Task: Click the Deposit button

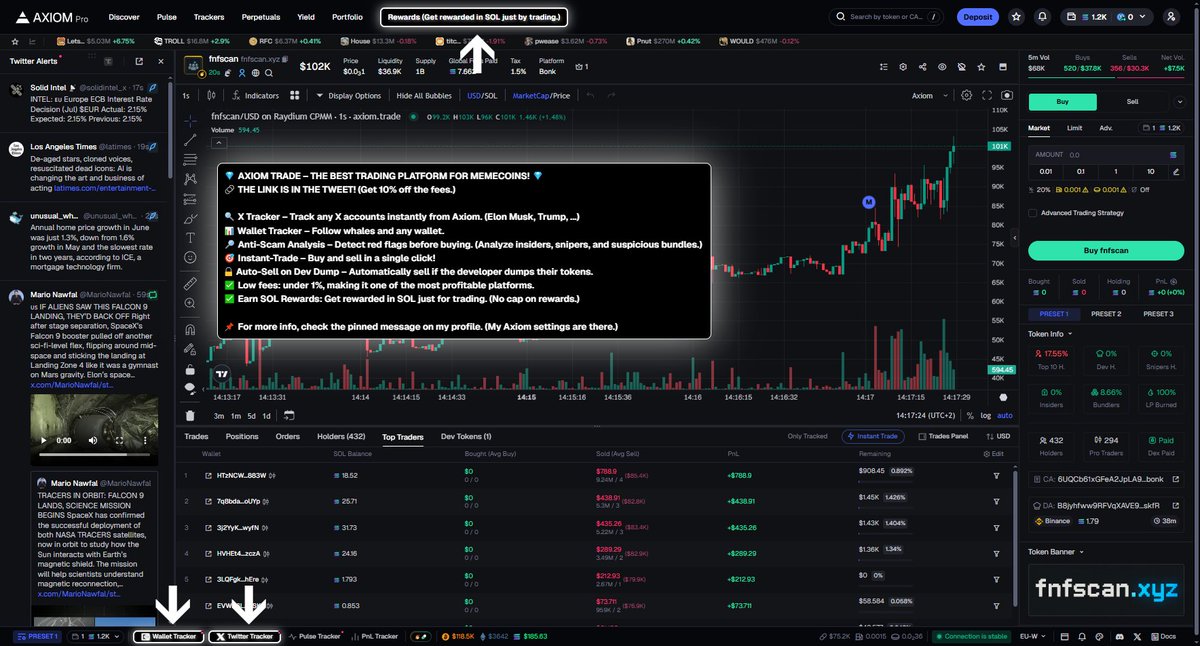Action: (977, 17)
